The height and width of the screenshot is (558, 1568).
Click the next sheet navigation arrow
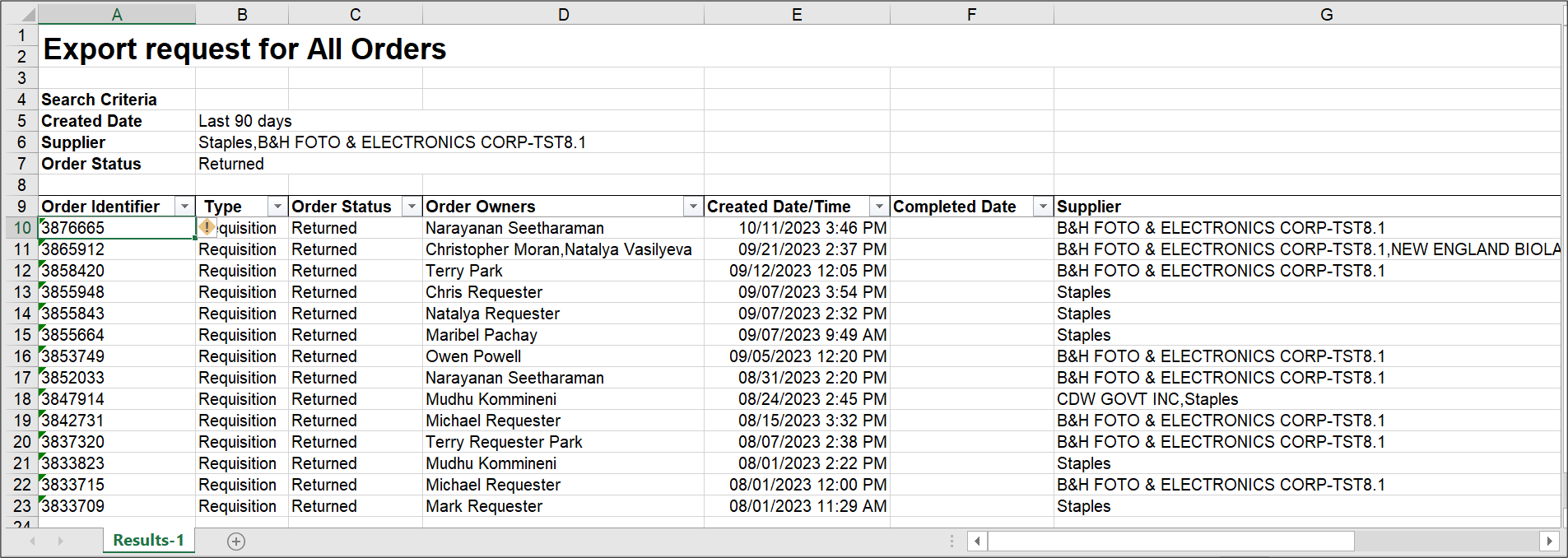click(x=60, y=541)
